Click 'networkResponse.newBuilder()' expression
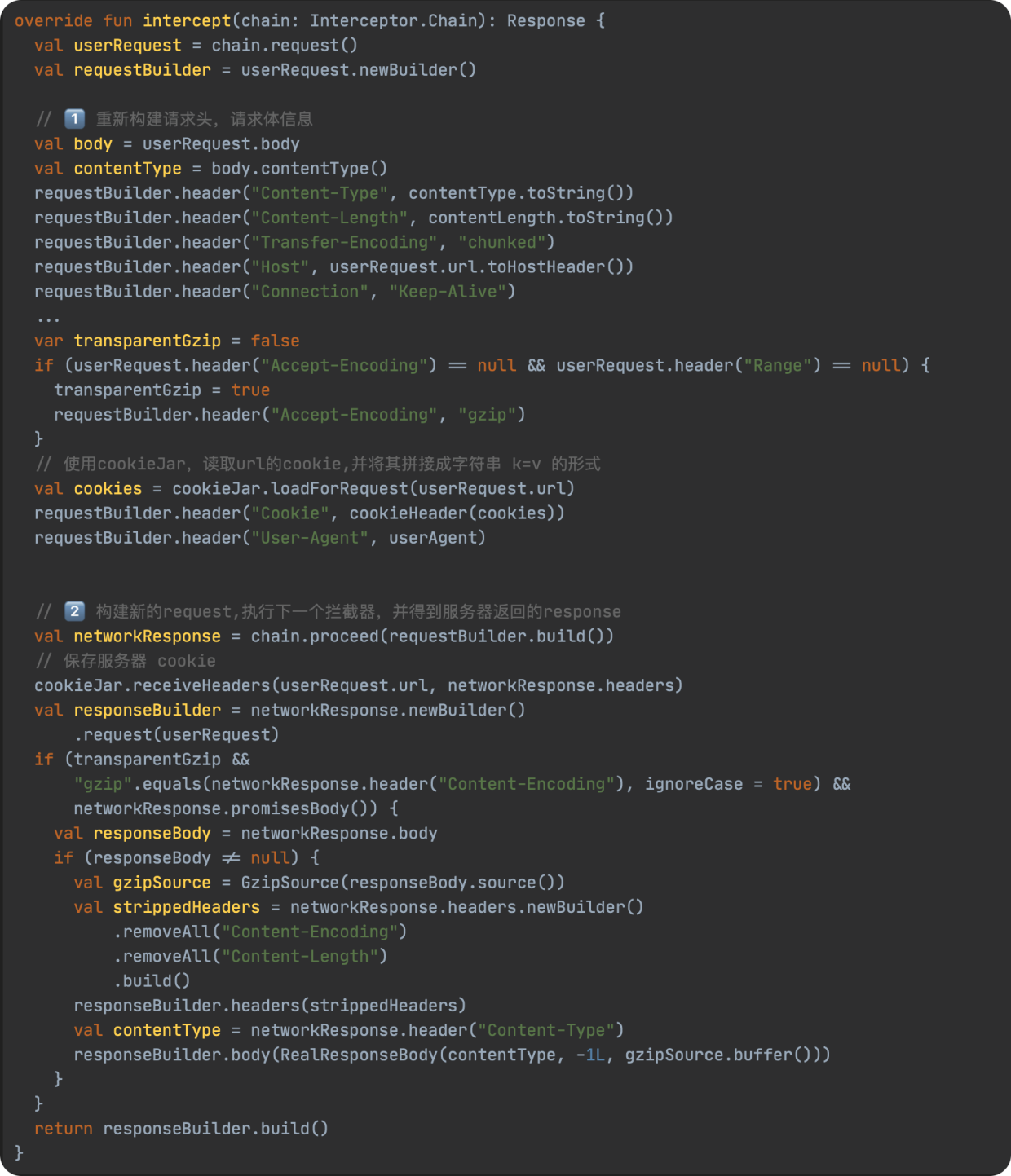This screenshot has height=1176, width=1011. 388,710
